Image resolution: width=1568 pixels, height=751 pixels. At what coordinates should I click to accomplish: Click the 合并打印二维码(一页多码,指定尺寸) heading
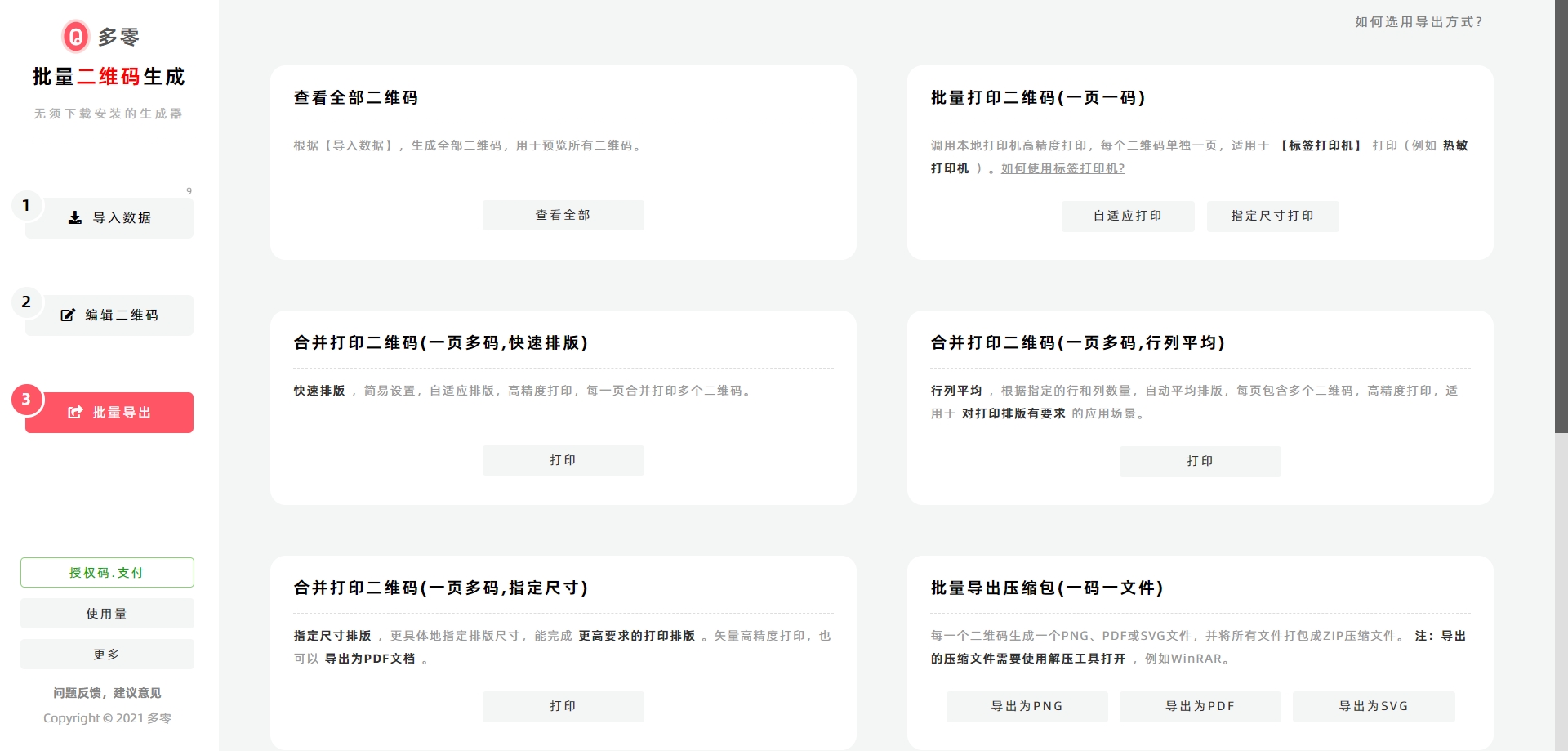coord(441,588)
